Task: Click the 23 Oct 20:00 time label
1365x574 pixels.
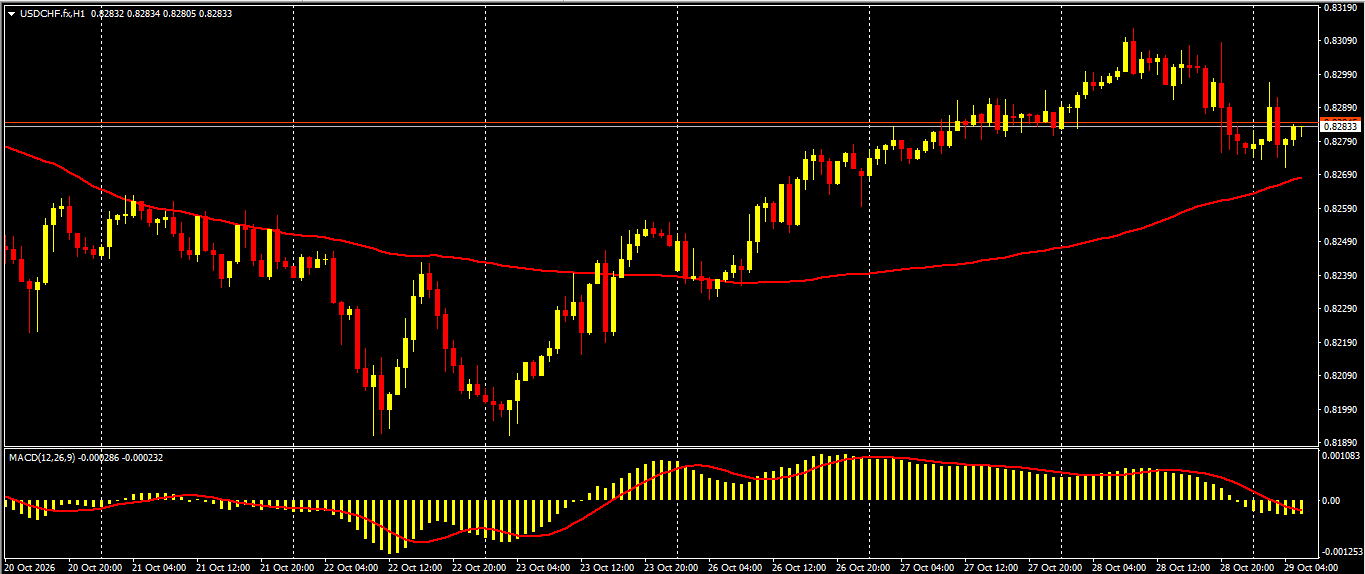Action: pyautogui.click(x=671, y=567)
